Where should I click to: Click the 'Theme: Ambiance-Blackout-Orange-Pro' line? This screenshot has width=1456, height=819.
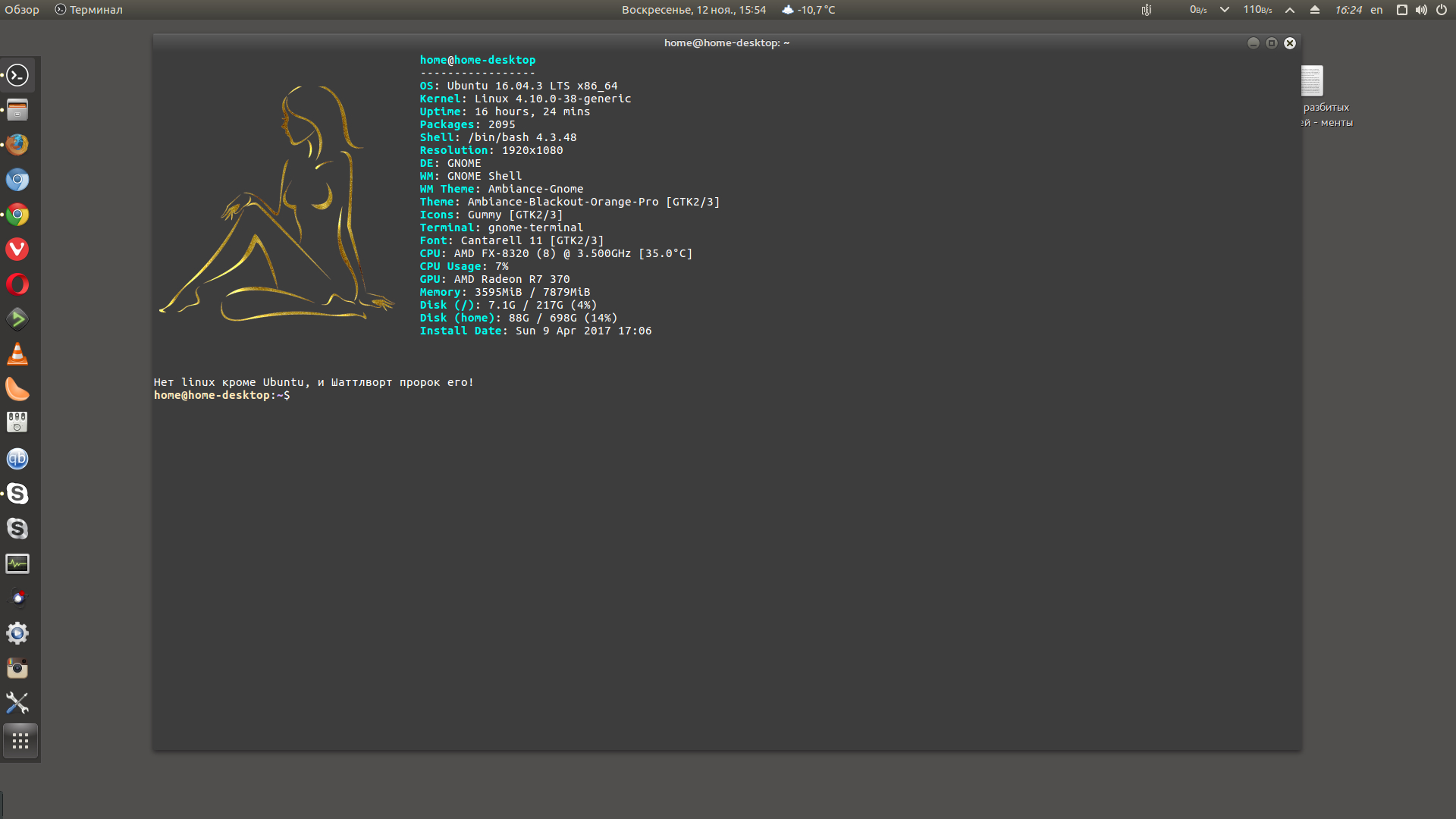pos(570,202)
